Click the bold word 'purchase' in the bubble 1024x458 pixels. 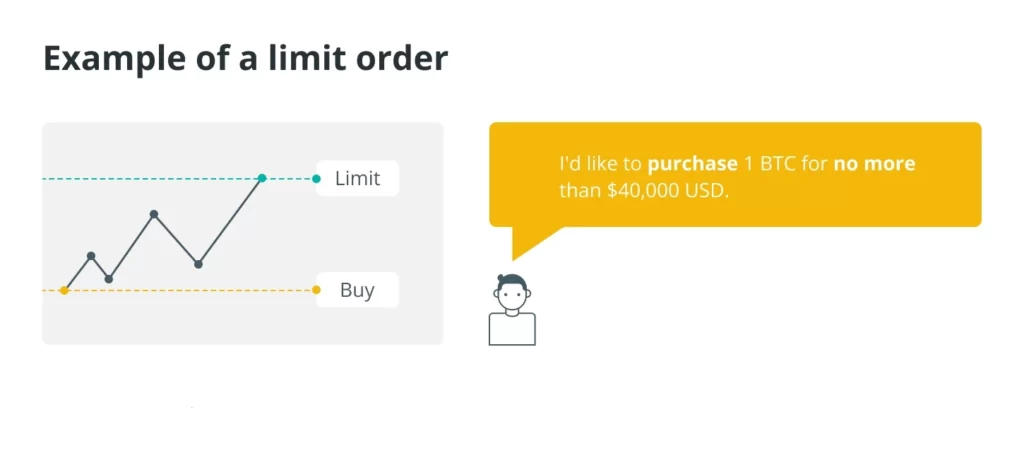(692, 163)
